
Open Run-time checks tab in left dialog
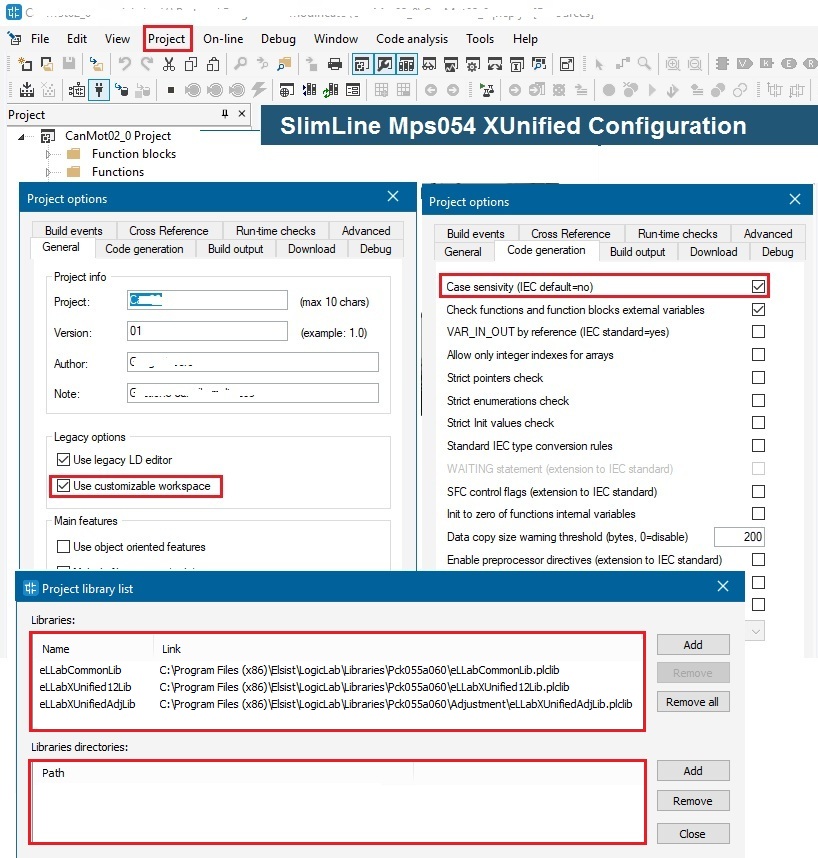(x=276, y=231)
